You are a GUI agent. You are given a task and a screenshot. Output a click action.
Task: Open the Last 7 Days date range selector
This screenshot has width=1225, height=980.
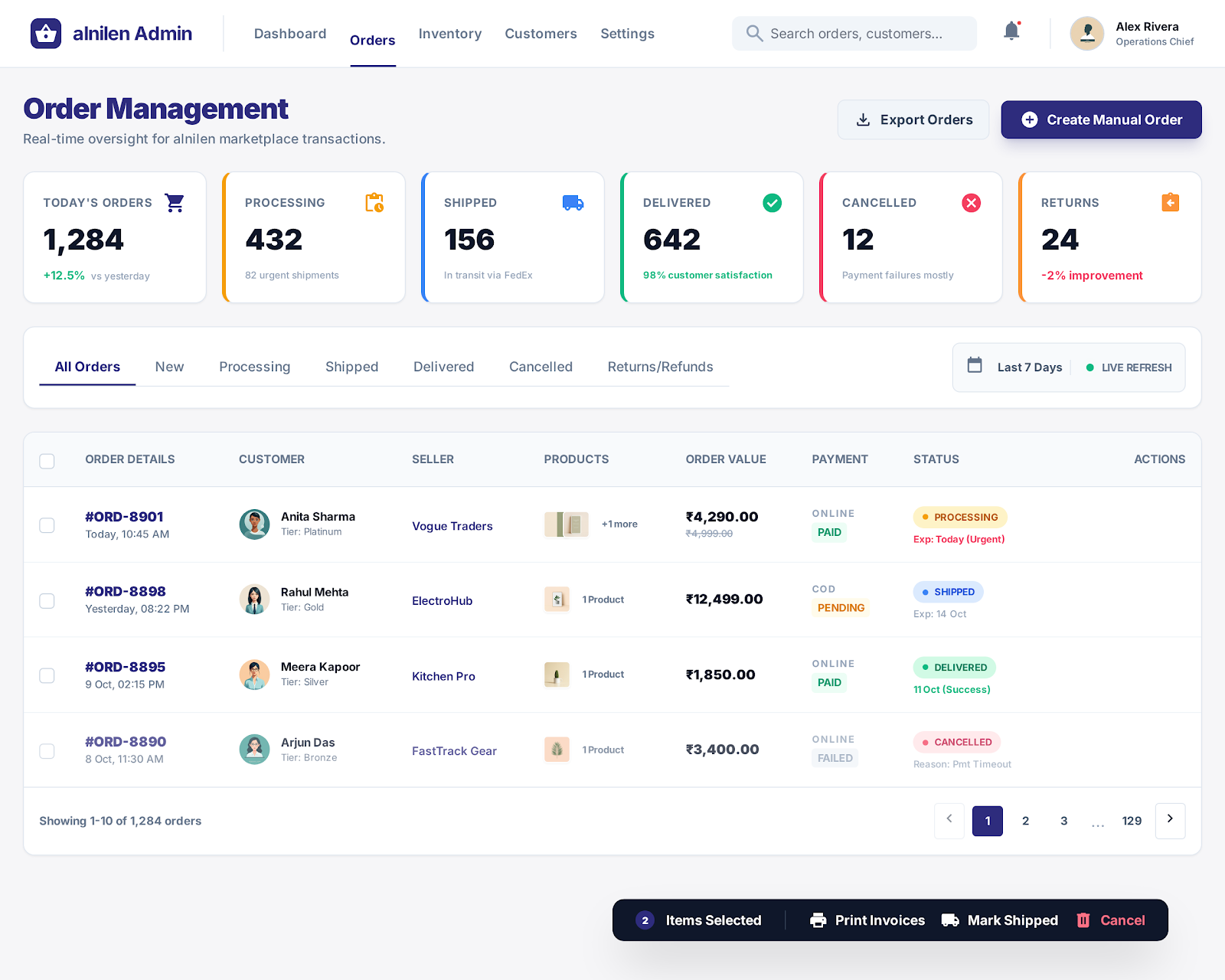point(1029,367)
